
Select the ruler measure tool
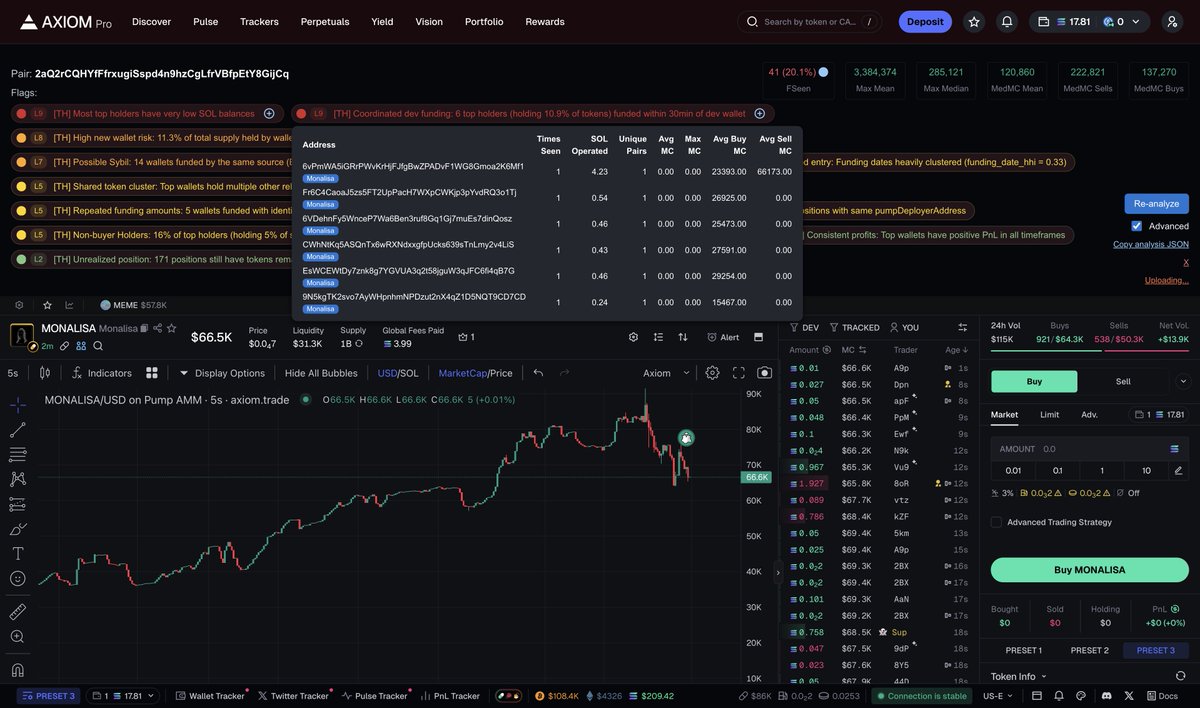[x=17, y=611]
